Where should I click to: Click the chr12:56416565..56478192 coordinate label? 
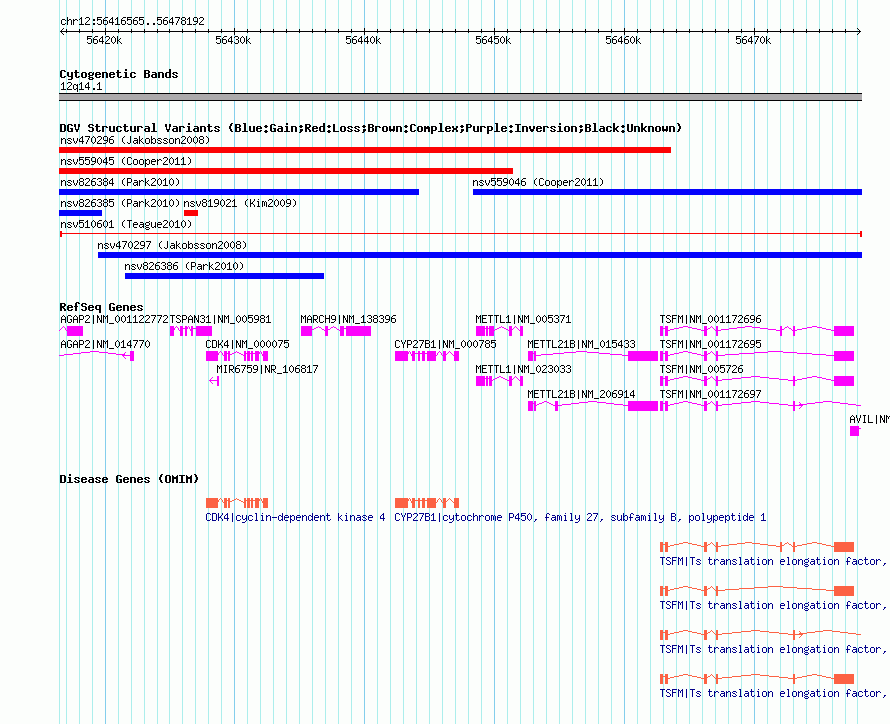tap(132, 21)
